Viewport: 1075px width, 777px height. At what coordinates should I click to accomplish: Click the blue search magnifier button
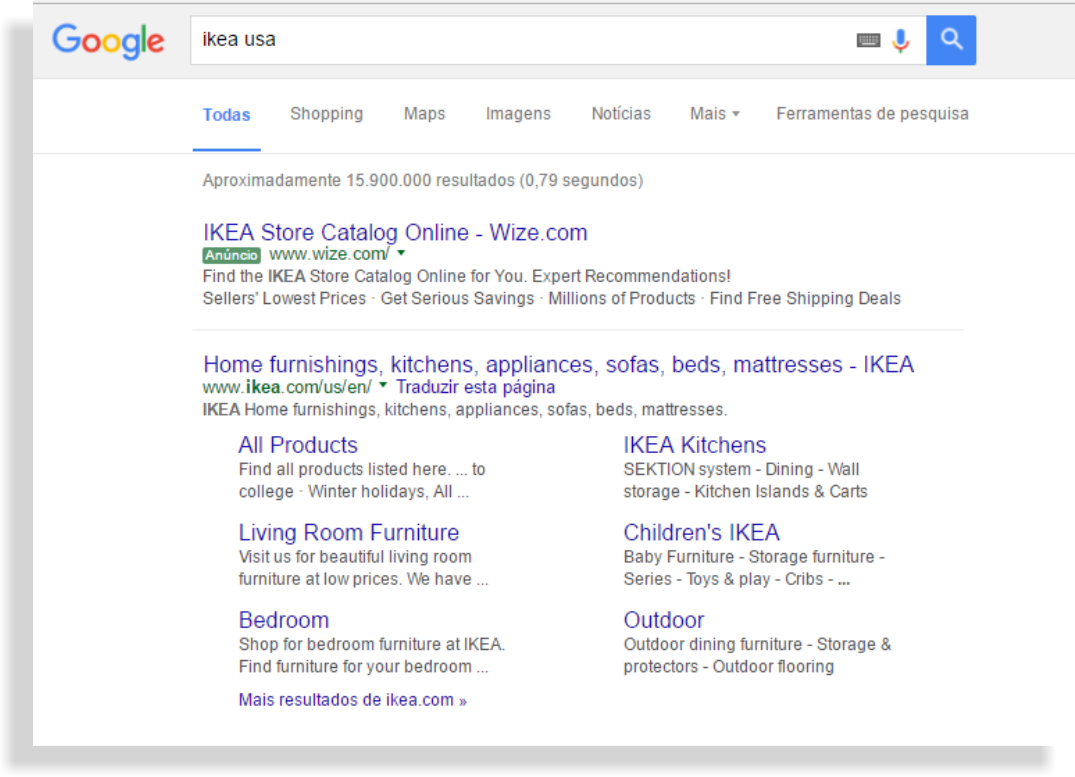951,40
